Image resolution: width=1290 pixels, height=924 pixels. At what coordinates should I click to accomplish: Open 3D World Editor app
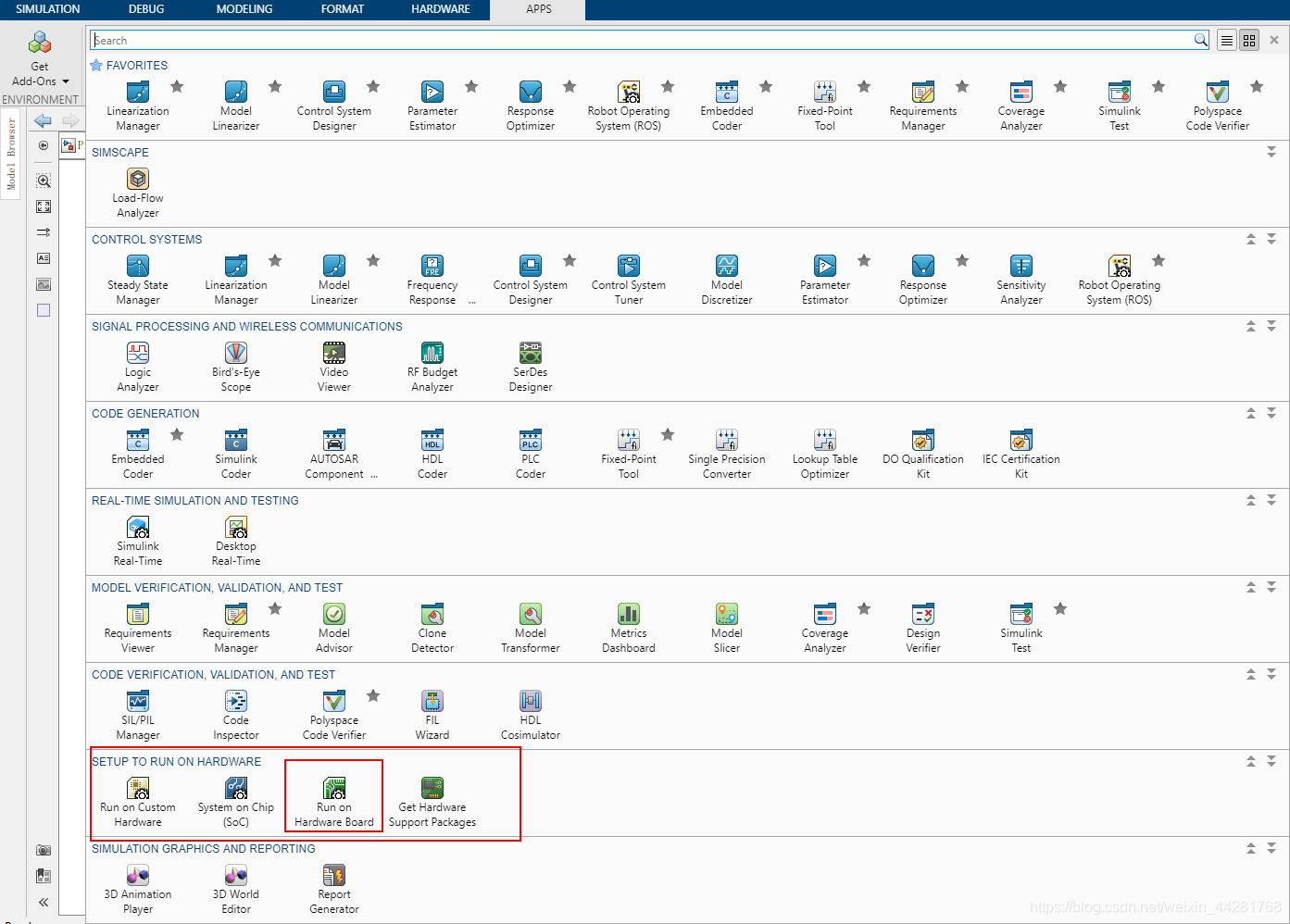236,889
